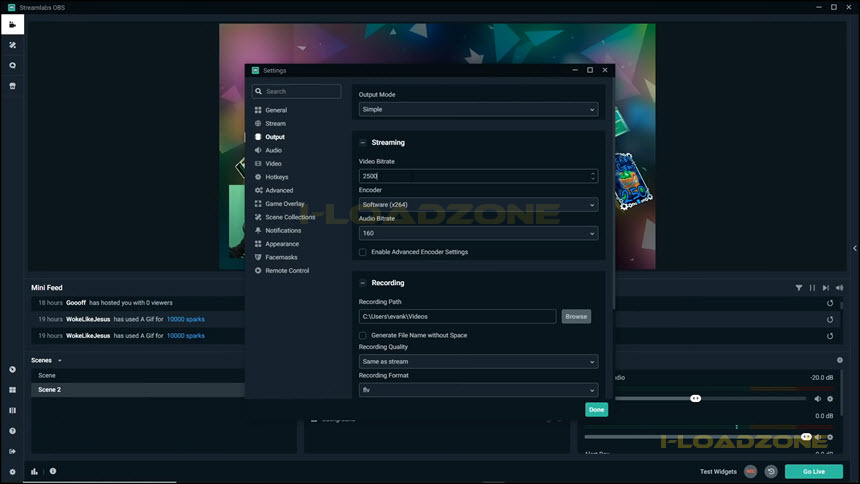Select the Audio settings category
This screenshot has width=860, height=484.
(273, 150)
